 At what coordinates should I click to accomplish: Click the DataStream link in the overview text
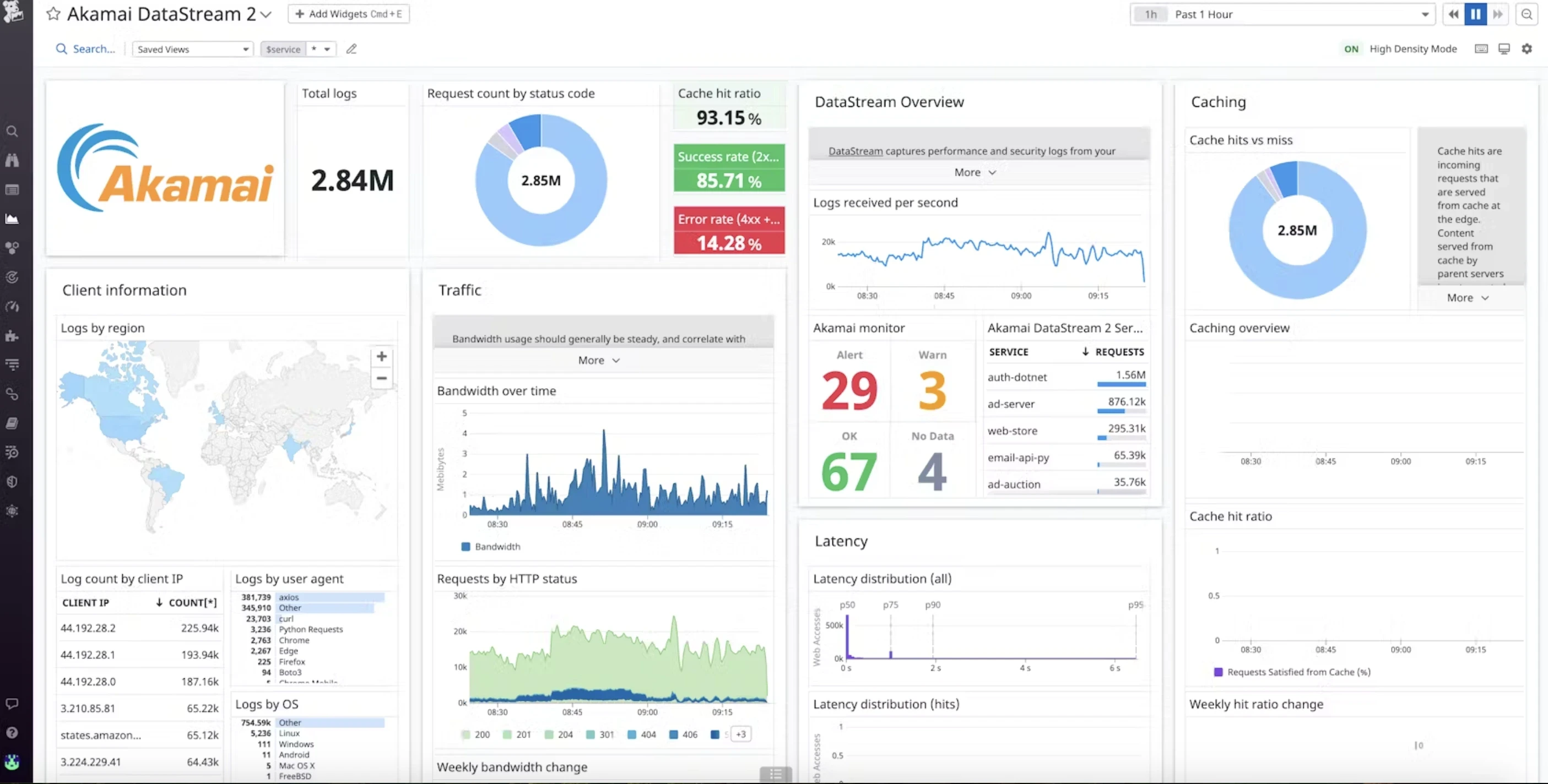click(x=855, y=151)
